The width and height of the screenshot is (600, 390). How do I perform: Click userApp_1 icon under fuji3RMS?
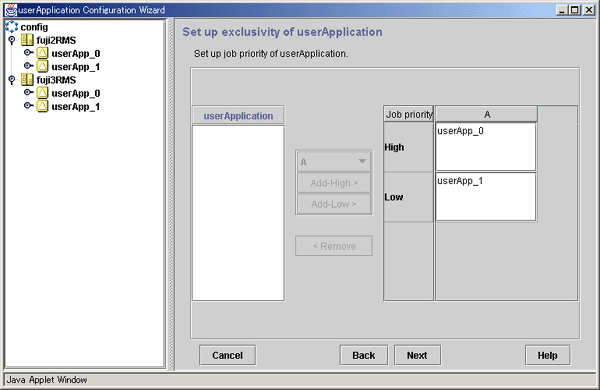(42, 106)
